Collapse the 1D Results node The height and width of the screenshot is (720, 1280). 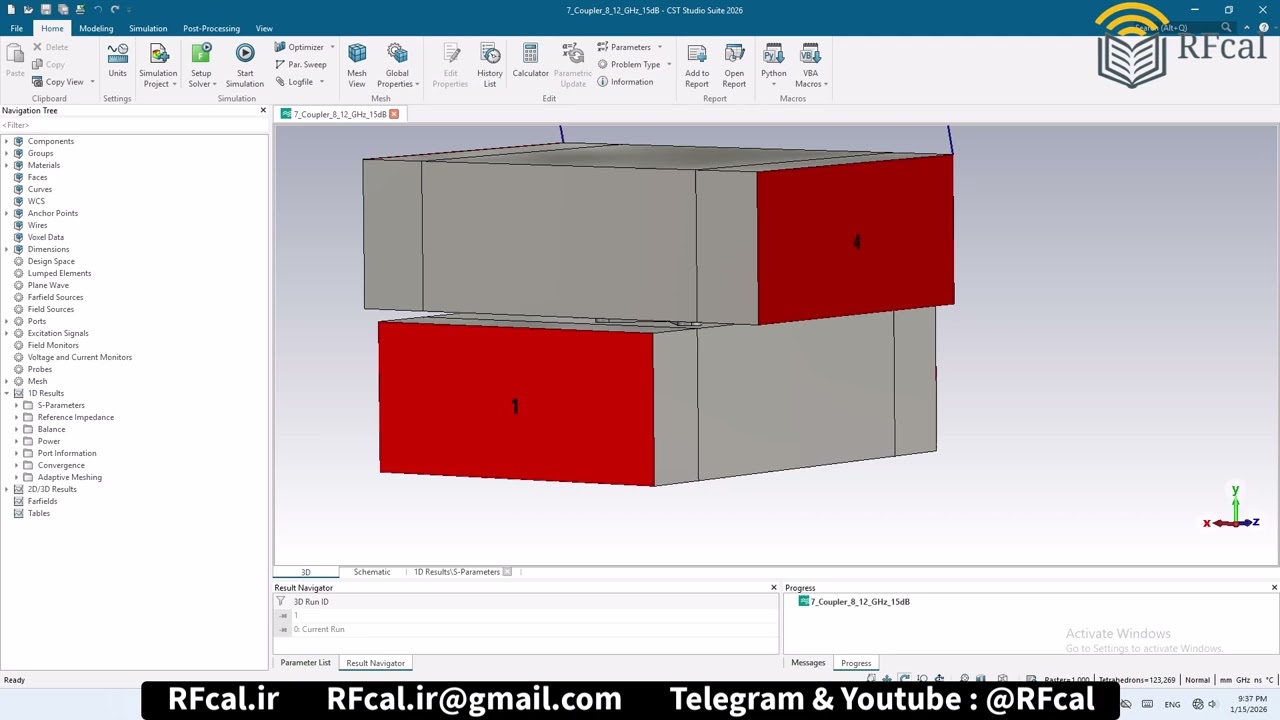click(x=7, y=393)
